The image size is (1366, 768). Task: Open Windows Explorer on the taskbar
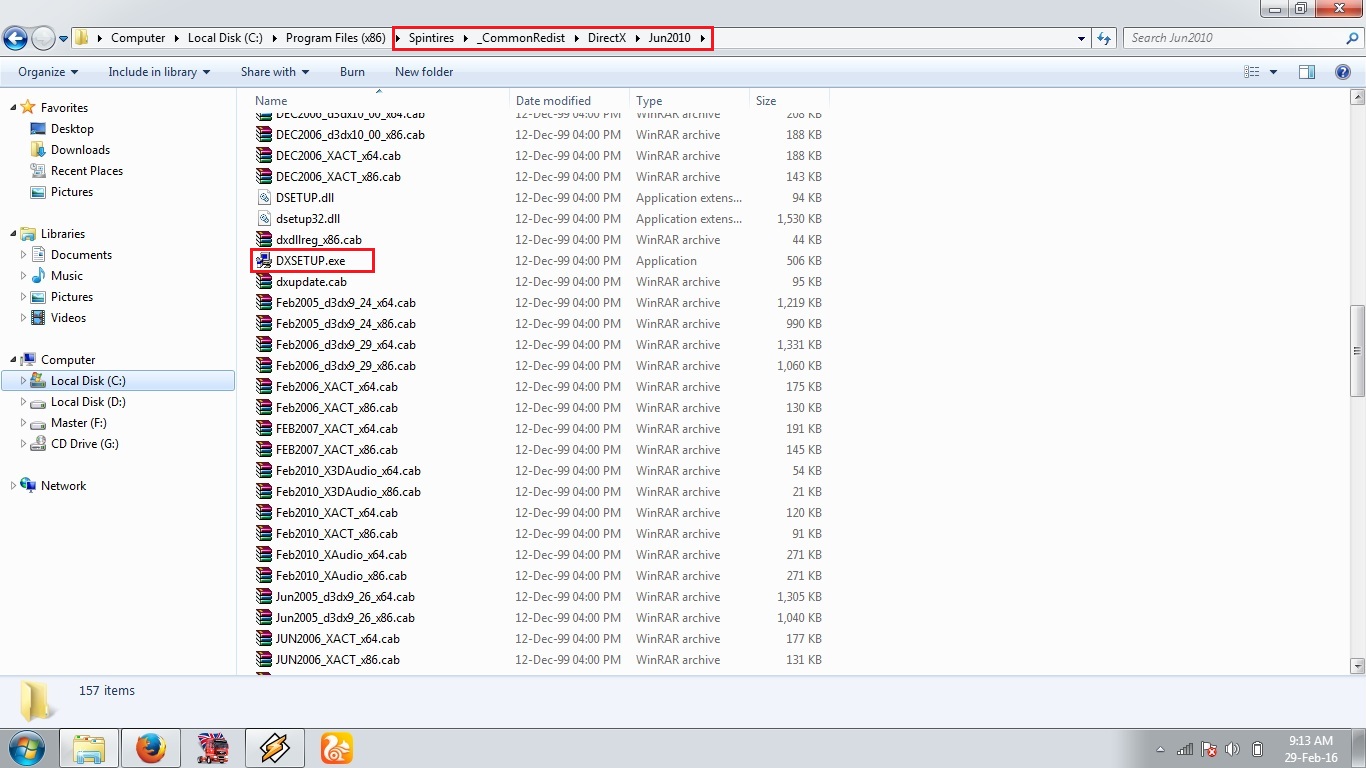coord(88,748)
